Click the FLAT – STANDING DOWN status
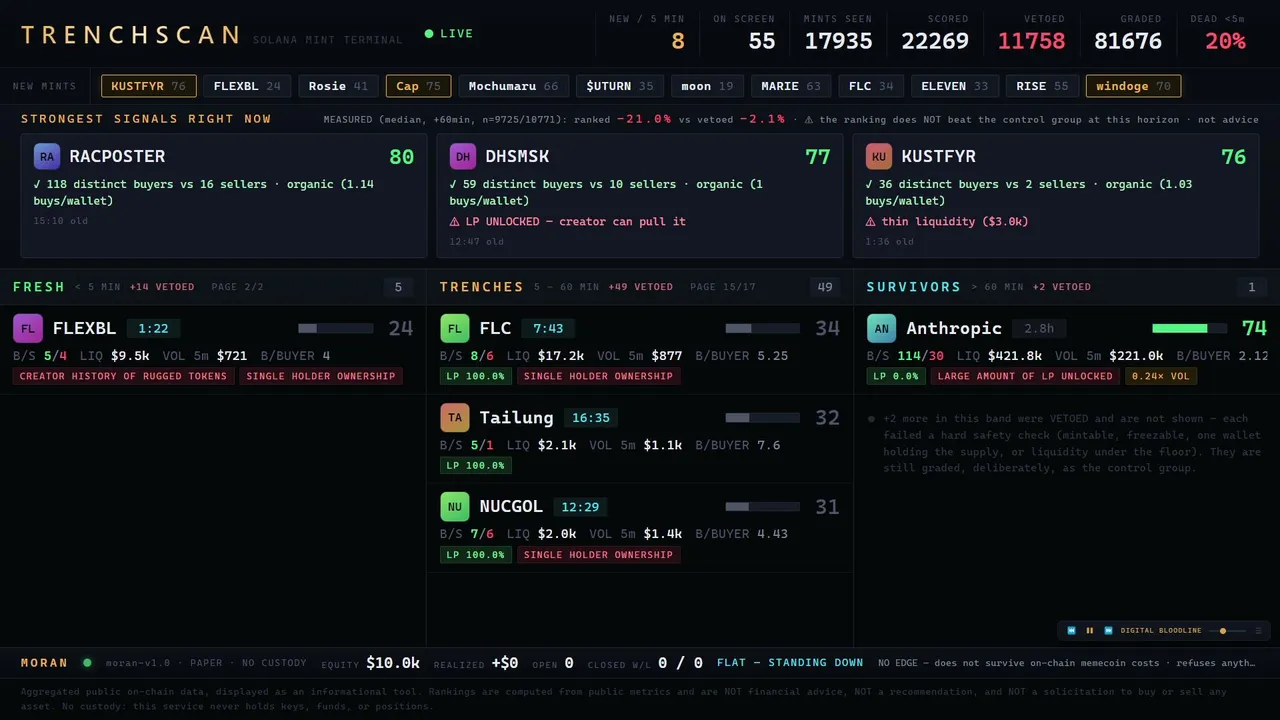Screen dimensions: 1280x720 tap(790, 662)
